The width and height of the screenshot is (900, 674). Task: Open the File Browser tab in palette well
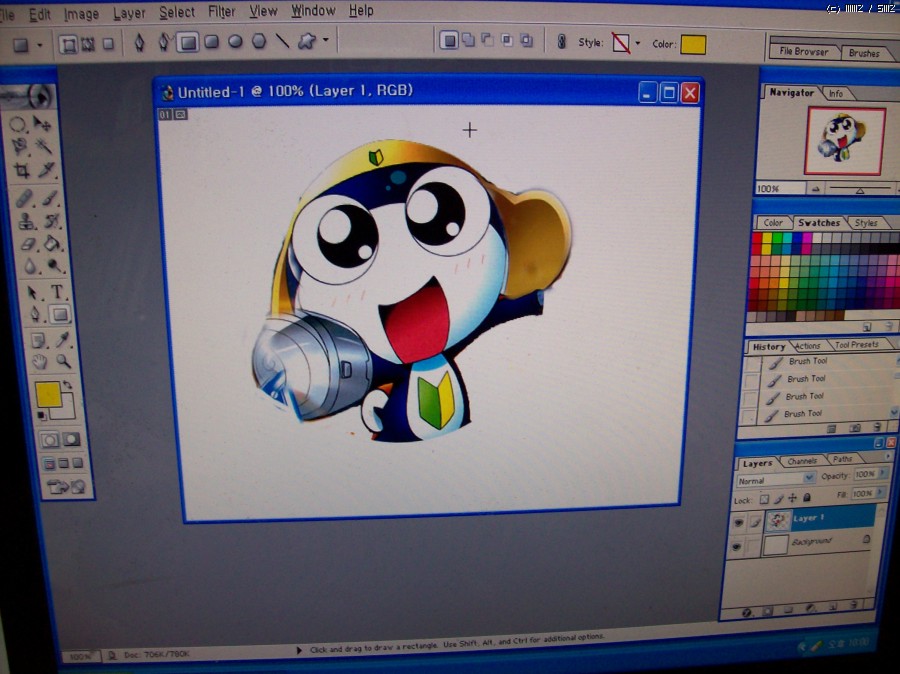pos(805,51)
